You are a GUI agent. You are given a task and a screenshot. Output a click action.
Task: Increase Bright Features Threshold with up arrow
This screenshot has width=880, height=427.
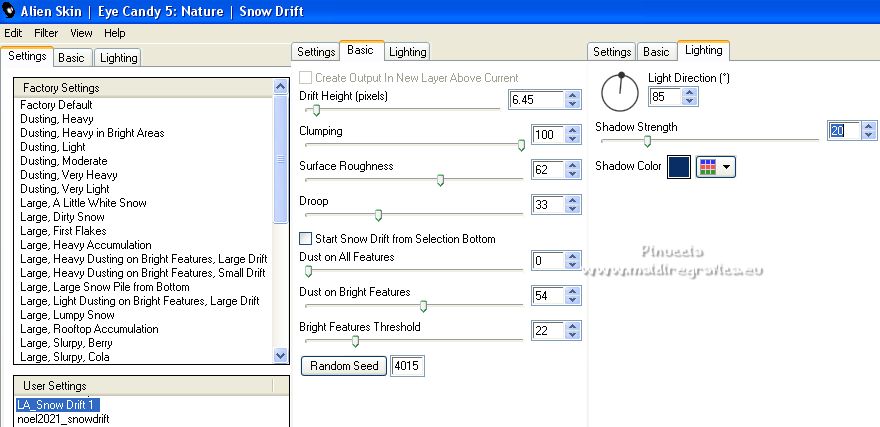click(572, 325)
